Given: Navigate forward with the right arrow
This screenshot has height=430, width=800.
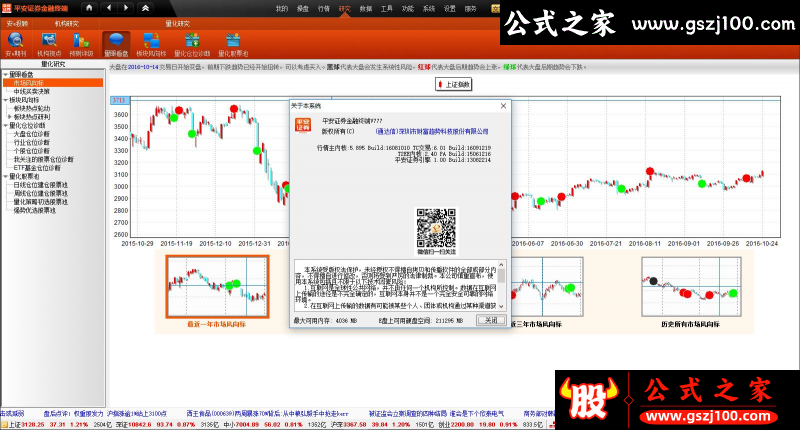Looking at the screenshot, I should (126, 8).
